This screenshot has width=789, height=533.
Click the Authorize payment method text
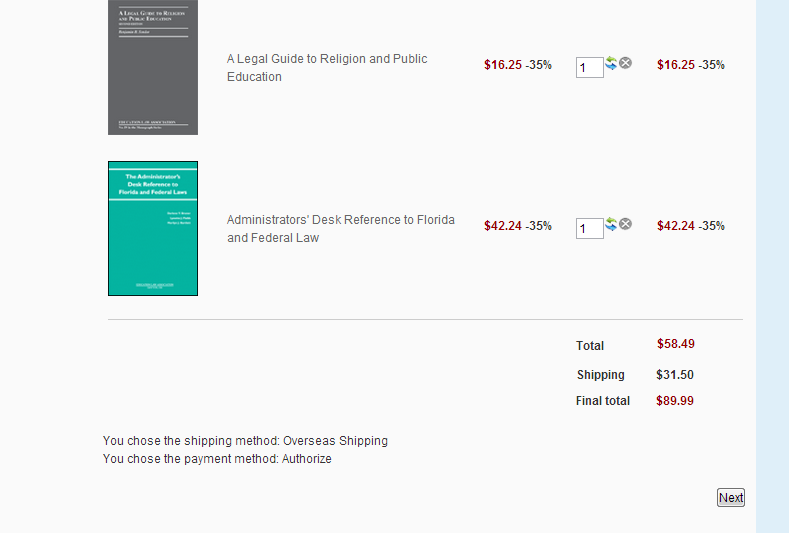306,459
